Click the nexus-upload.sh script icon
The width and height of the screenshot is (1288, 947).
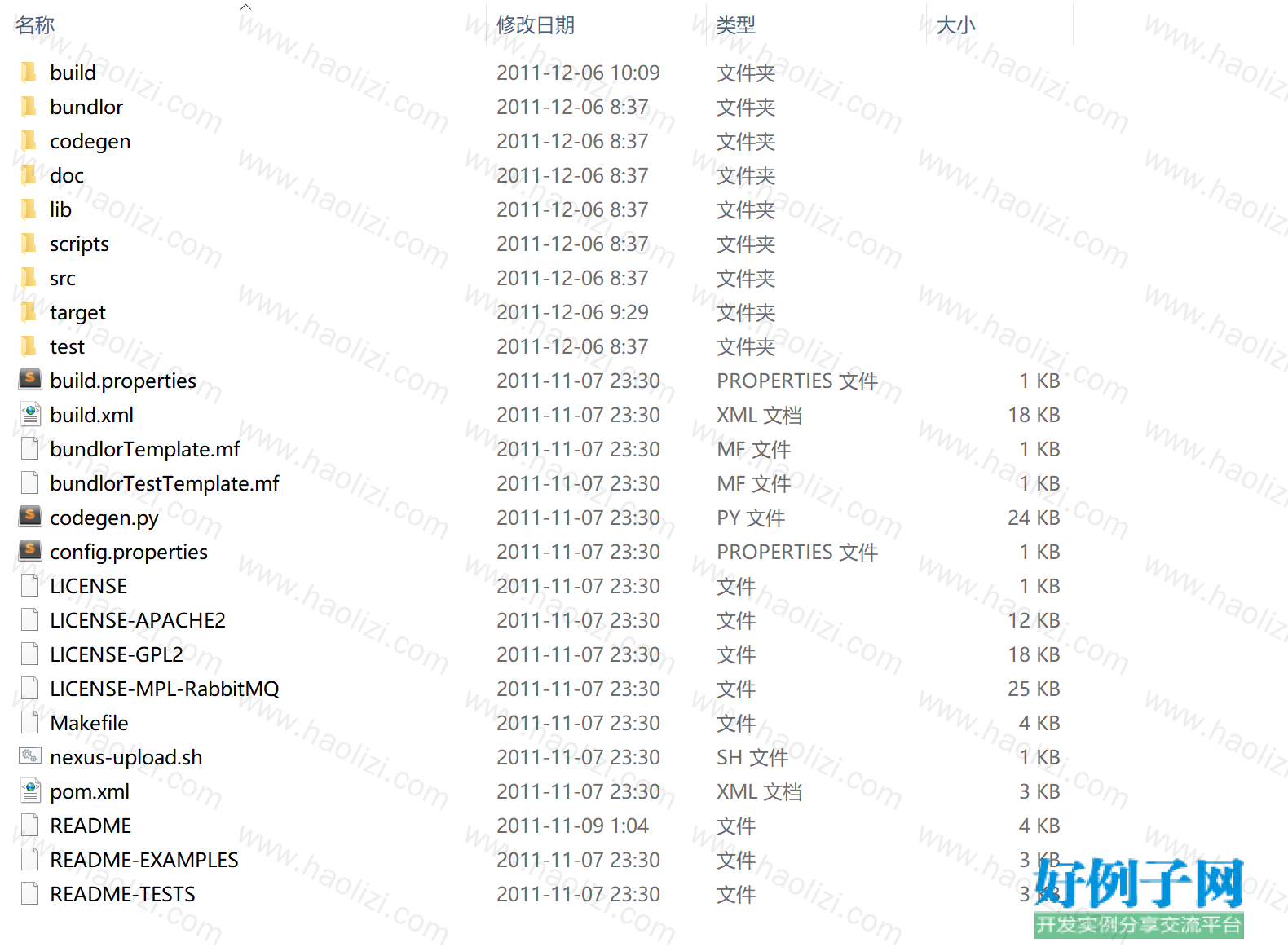(30, 755)
